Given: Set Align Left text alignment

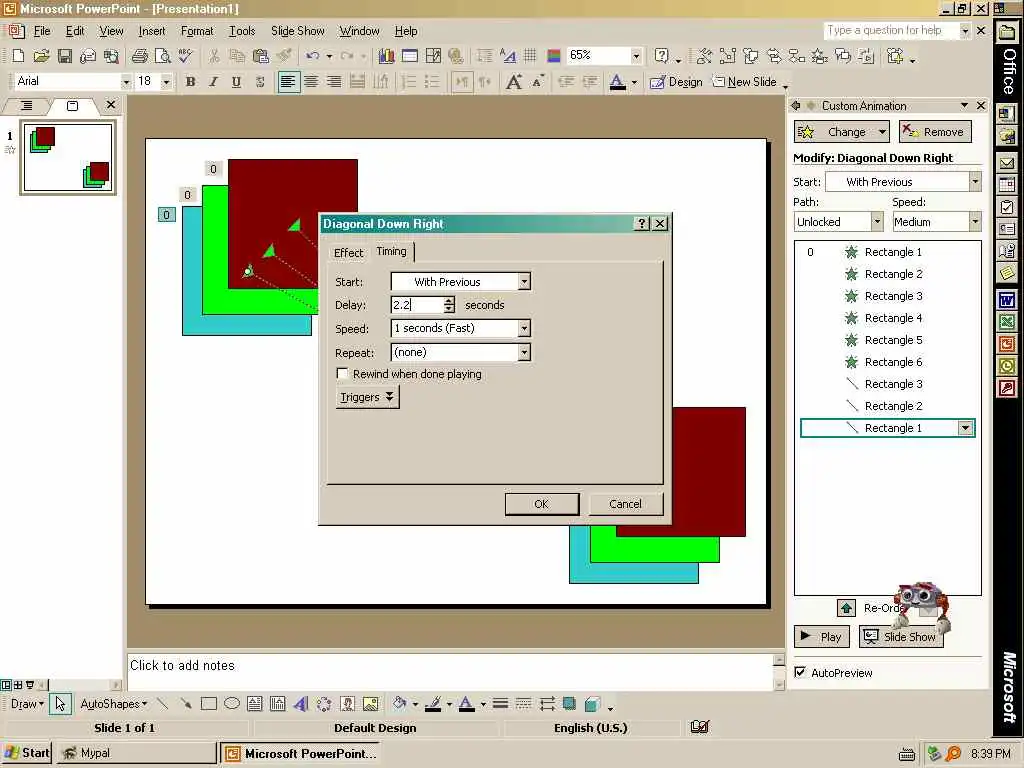Looking at the screenshot, I should (288, 82).
